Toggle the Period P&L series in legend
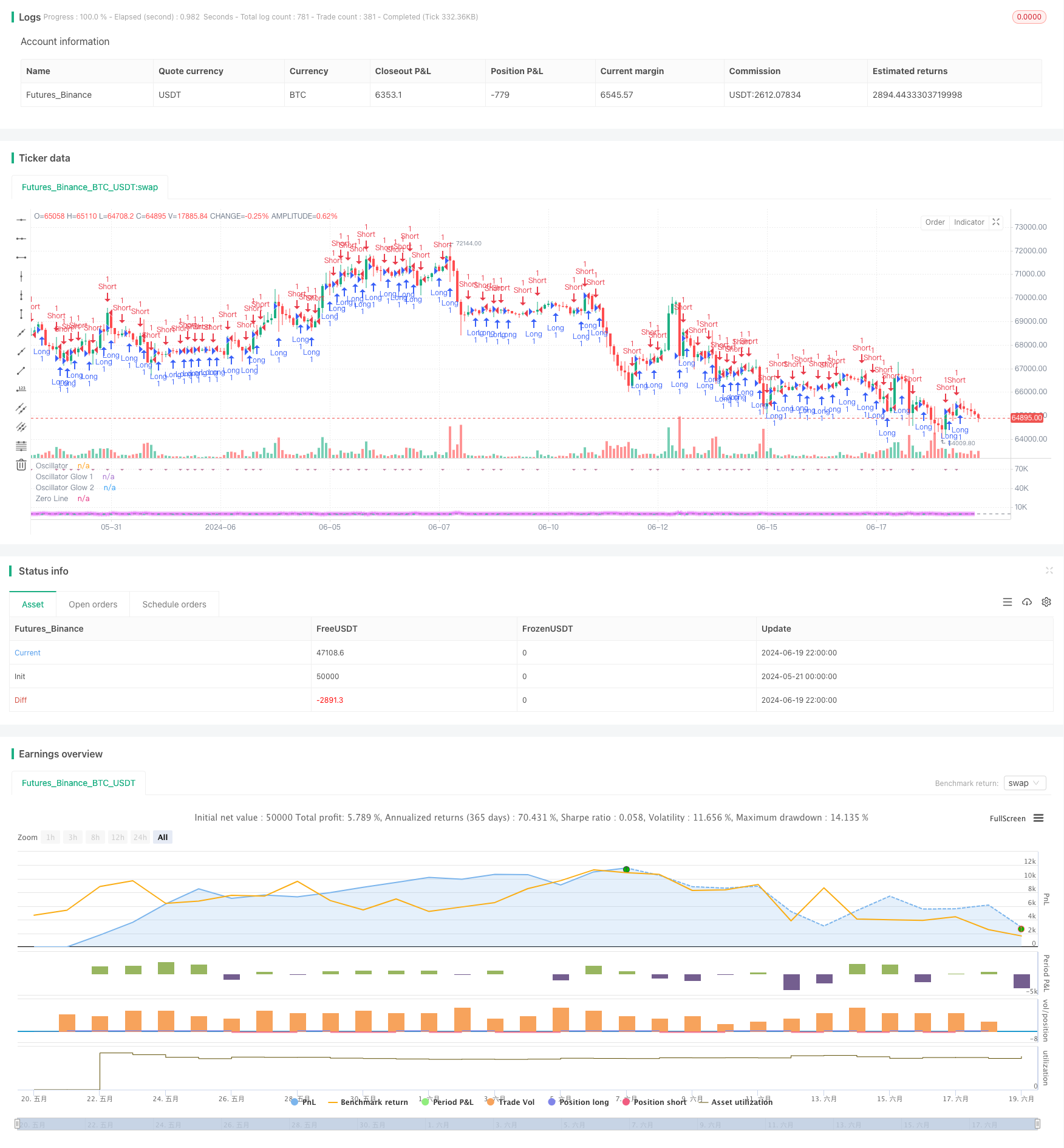Screen dimensions: 1064x1148 tap(448, 1102)
